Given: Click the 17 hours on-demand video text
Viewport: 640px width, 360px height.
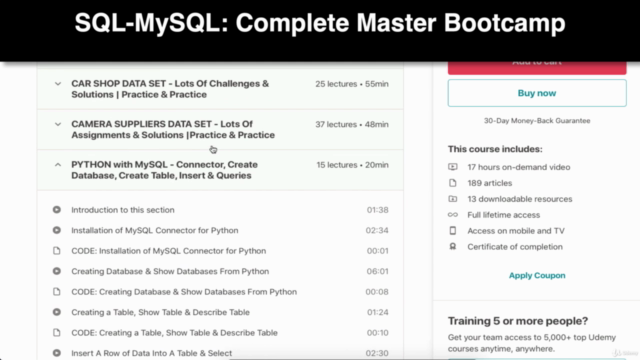Looking at the screenshot, I should tap(519, 167).
